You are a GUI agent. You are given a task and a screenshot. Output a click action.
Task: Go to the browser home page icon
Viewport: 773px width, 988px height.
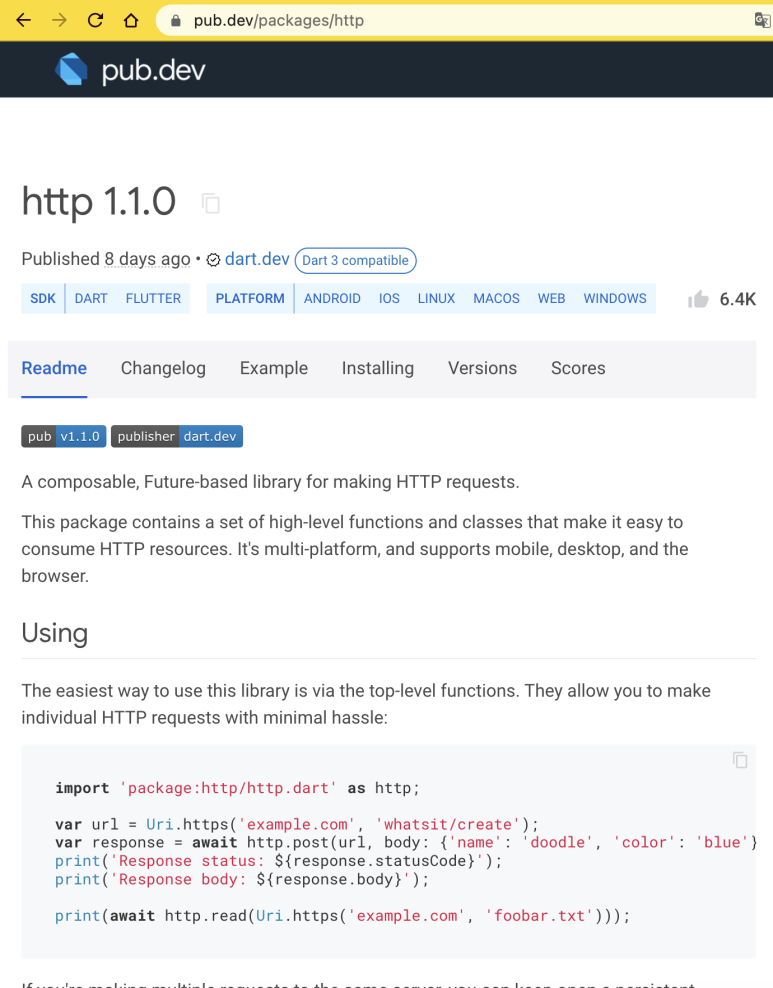(x=131, y=21)
